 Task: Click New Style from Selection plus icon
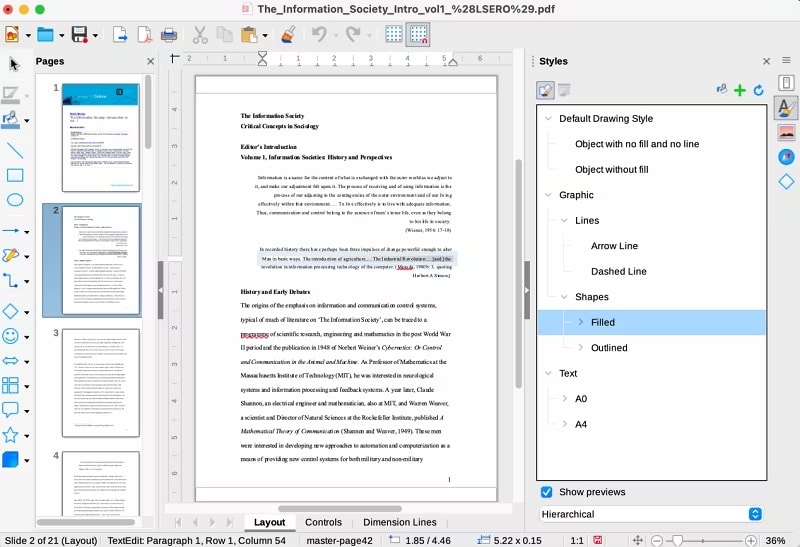[740, 90]
